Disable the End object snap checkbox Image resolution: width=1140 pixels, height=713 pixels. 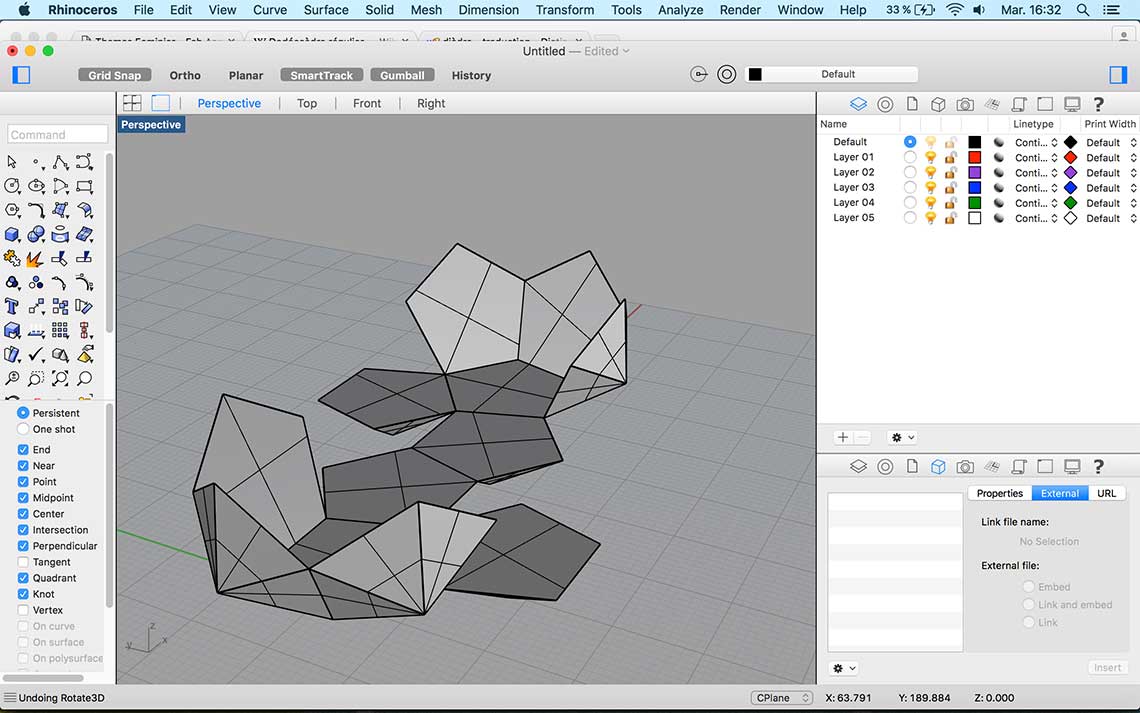23,450
